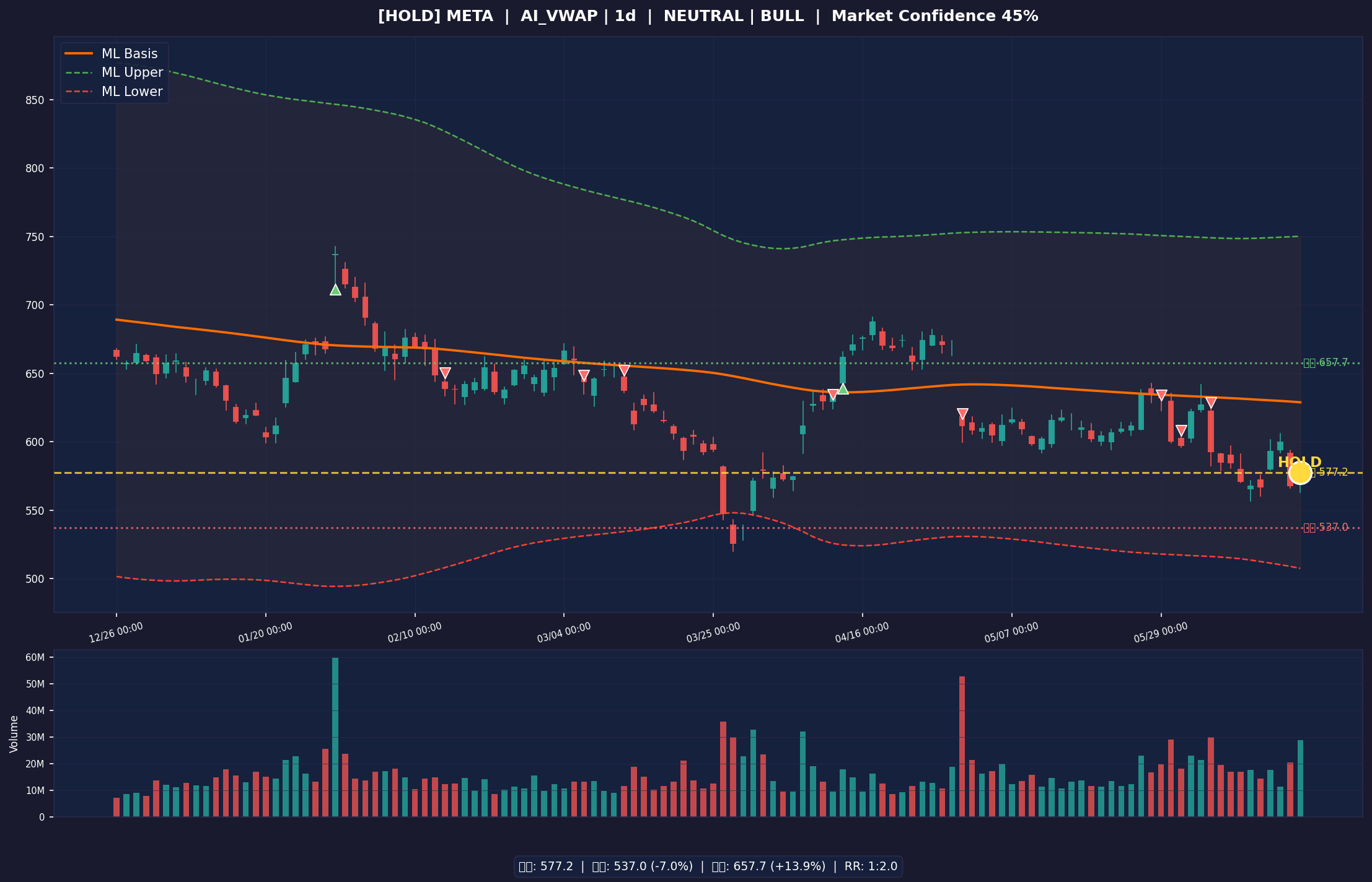Select the earliest red sell triangle near 650
This screenshot has width=1372, height=882.
coord(445,373)
